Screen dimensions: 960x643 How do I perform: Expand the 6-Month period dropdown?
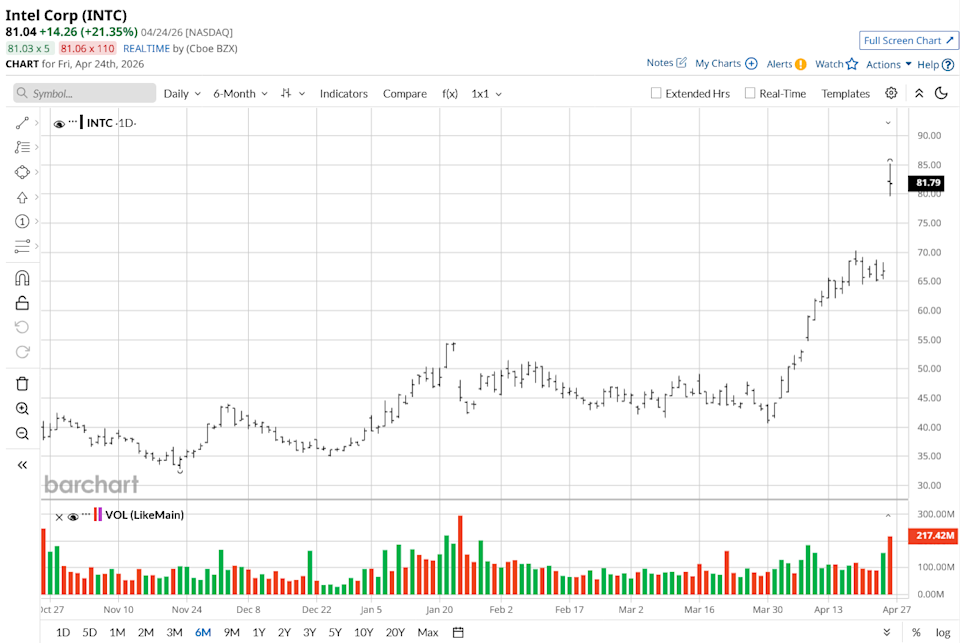240,93
